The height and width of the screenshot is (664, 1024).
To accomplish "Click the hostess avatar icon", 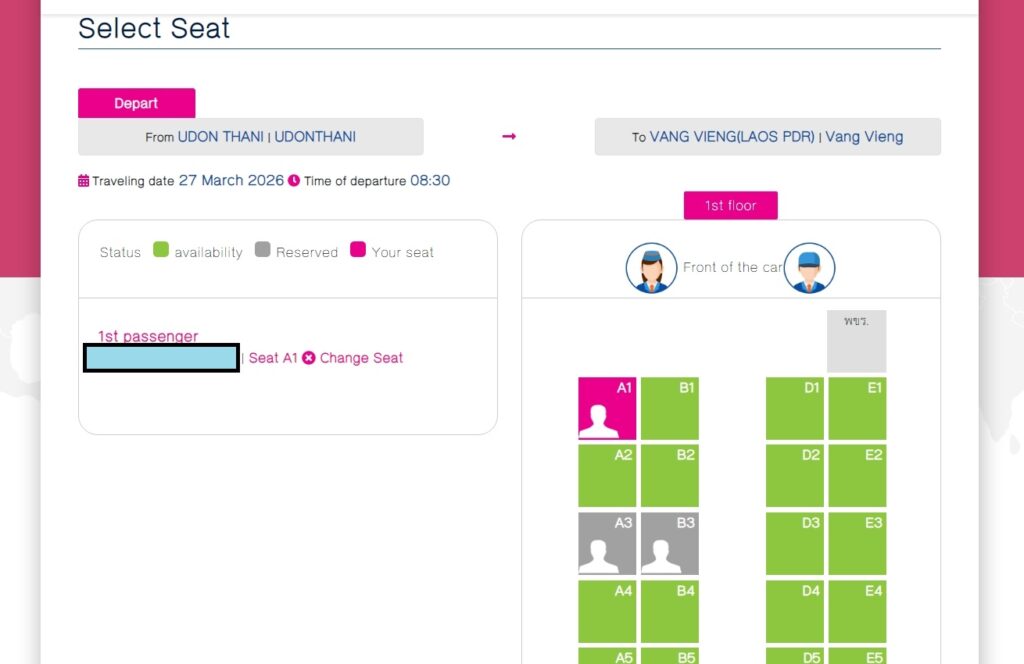I will 651,268.
